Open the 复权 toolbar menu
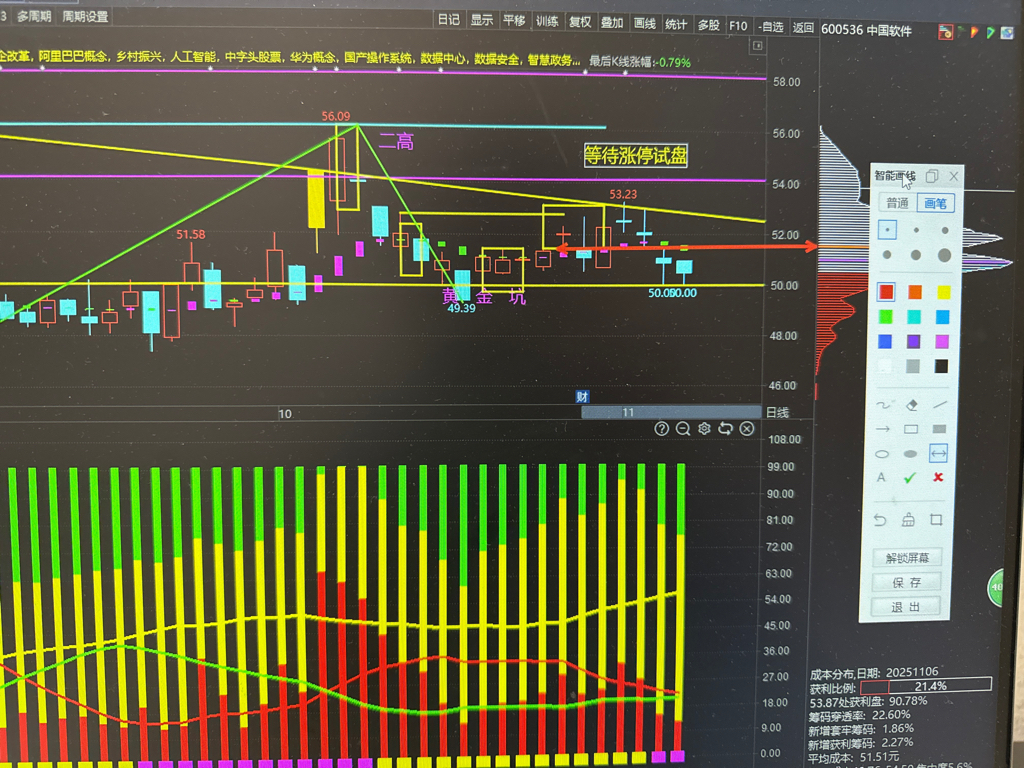This screenshot has height=768, width=1024. (x=580, y=22)
